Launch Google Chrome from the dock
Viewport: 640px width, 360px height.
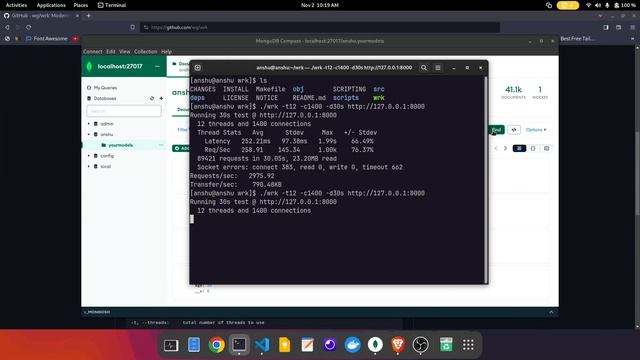pos(217,345)
